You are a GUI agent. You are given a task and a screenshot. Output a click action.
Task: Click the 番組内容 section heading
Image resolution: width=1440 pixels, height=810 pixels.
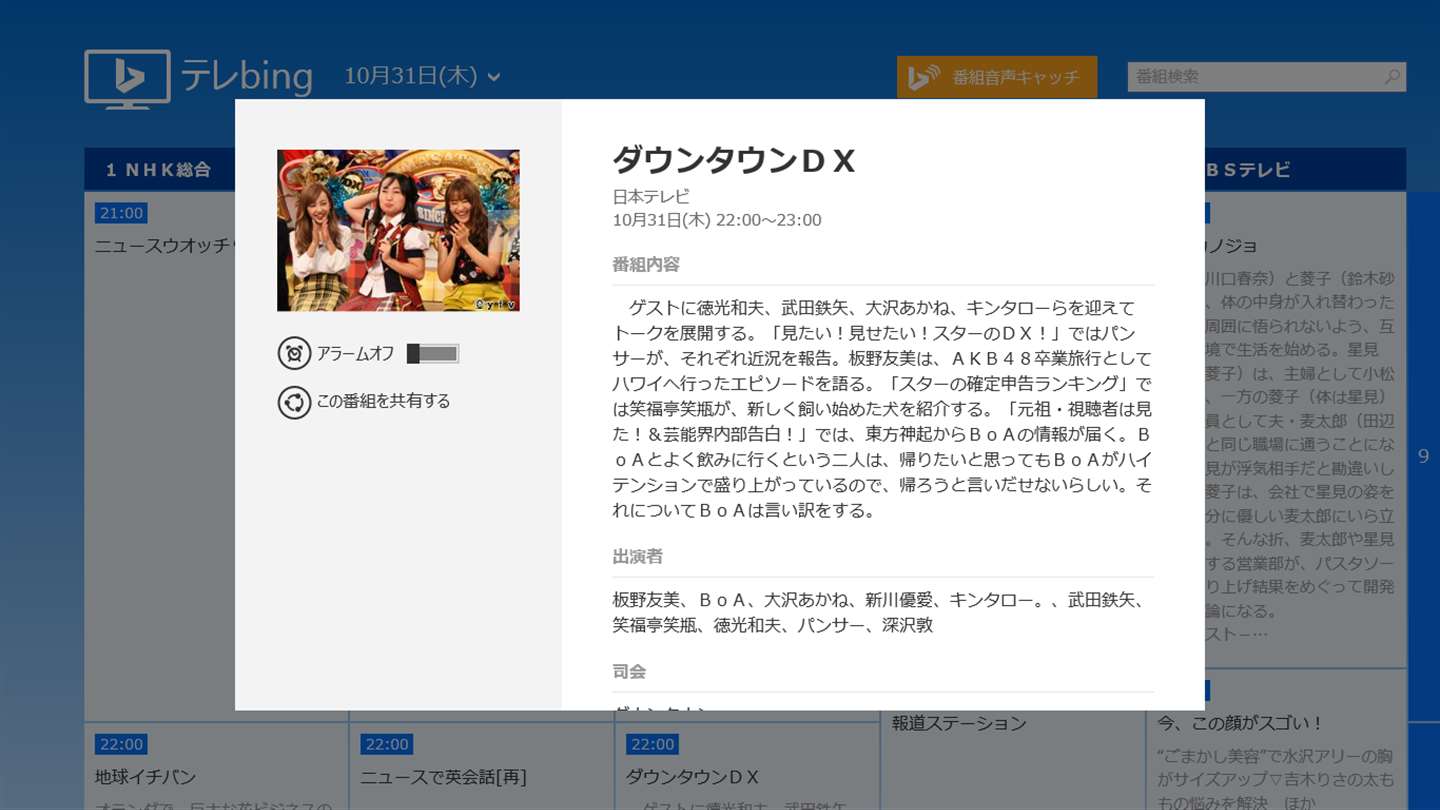(x=646, y=265)
